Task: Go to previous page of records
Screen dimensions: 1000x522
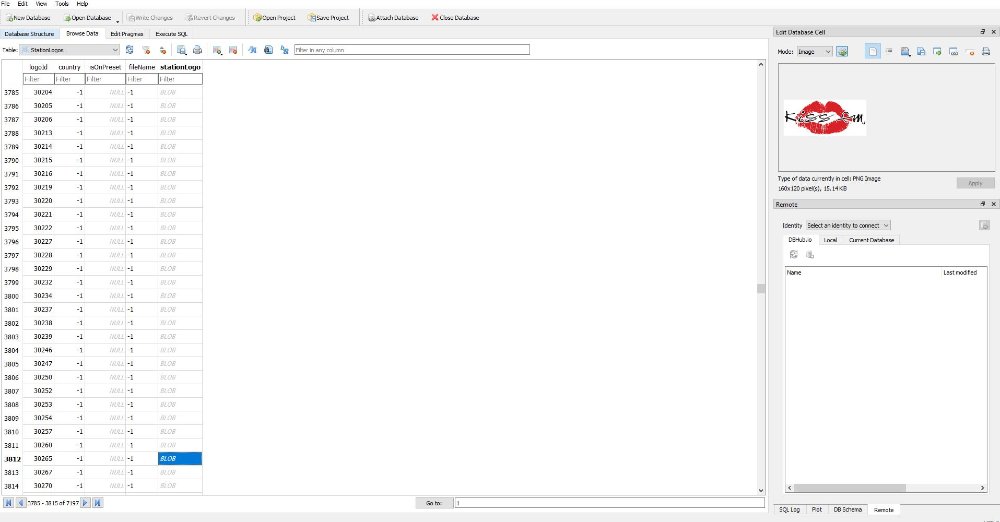Action: click(20, 503)
